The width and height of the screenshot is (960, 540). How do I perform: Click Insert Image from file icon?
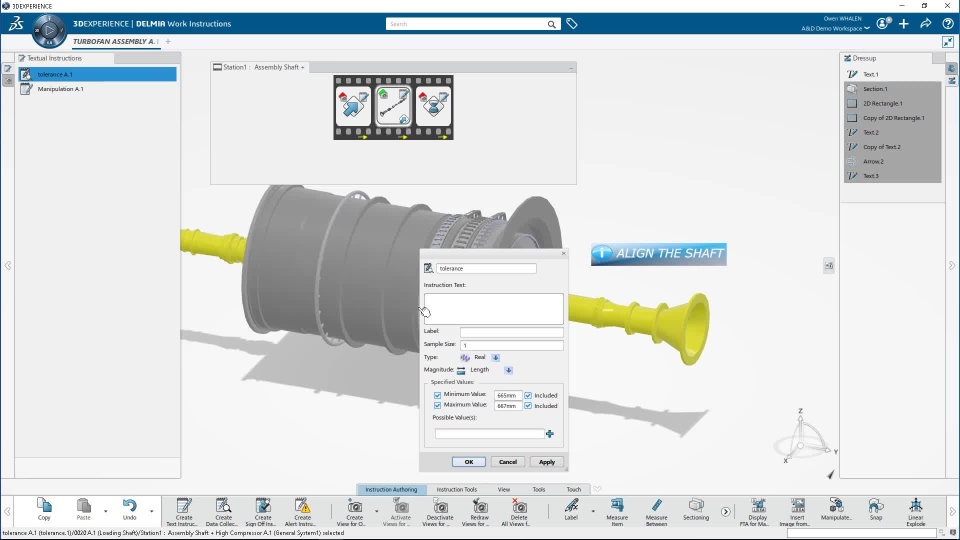[797, 506]
